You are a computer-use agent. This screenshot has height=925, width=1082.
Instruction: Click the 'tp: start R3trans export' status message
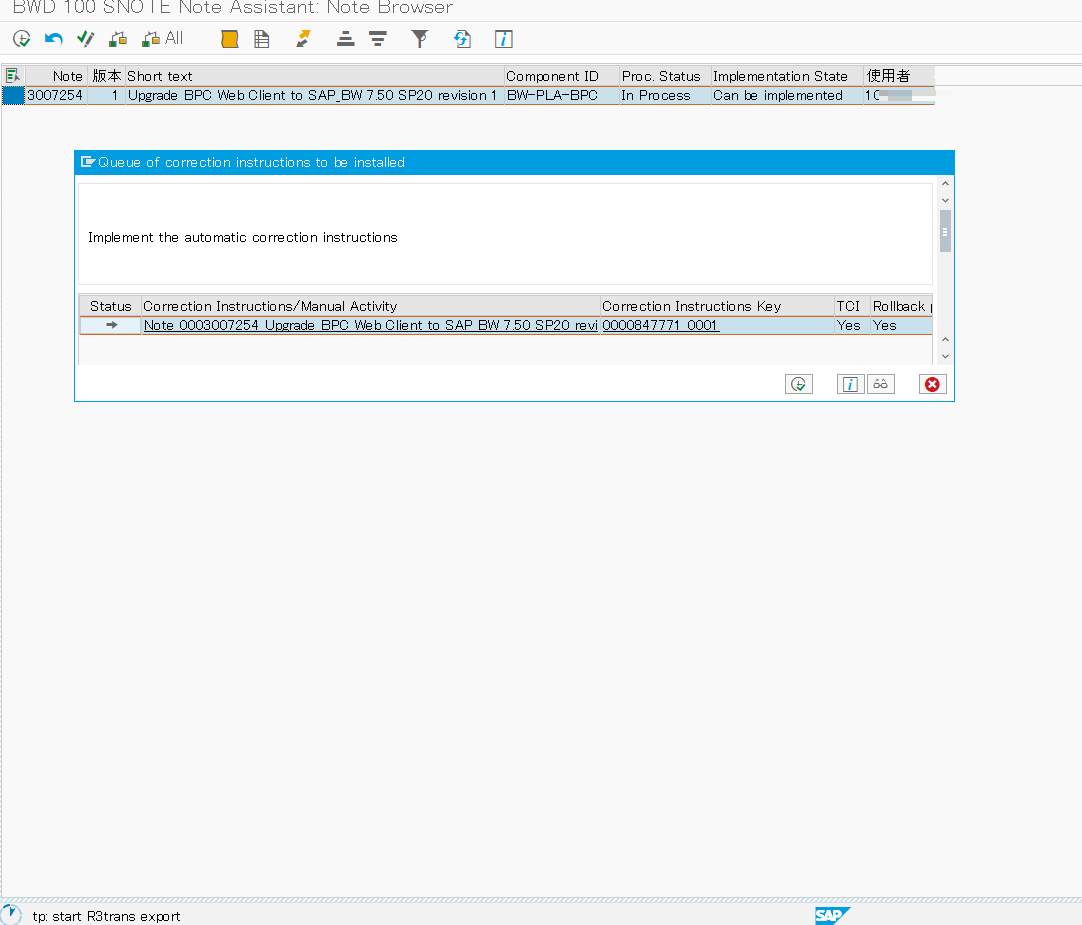pyautogui.click(x=106, y=916)
